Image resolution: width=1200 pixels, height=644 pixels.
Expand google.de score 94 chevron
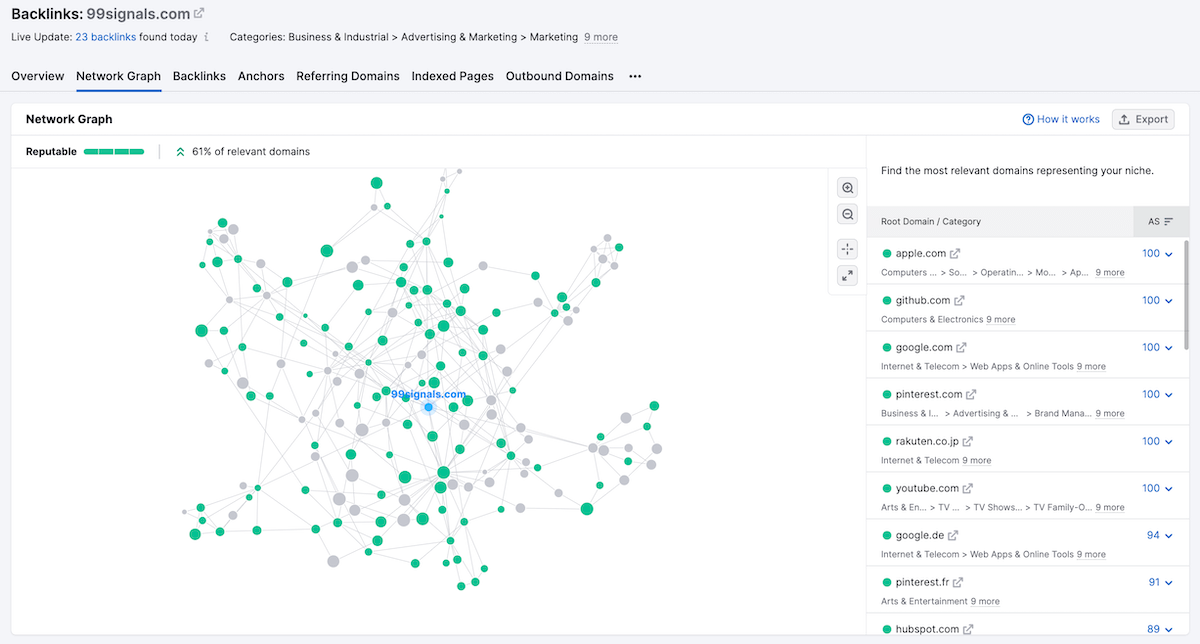(x=1168, y=536)
